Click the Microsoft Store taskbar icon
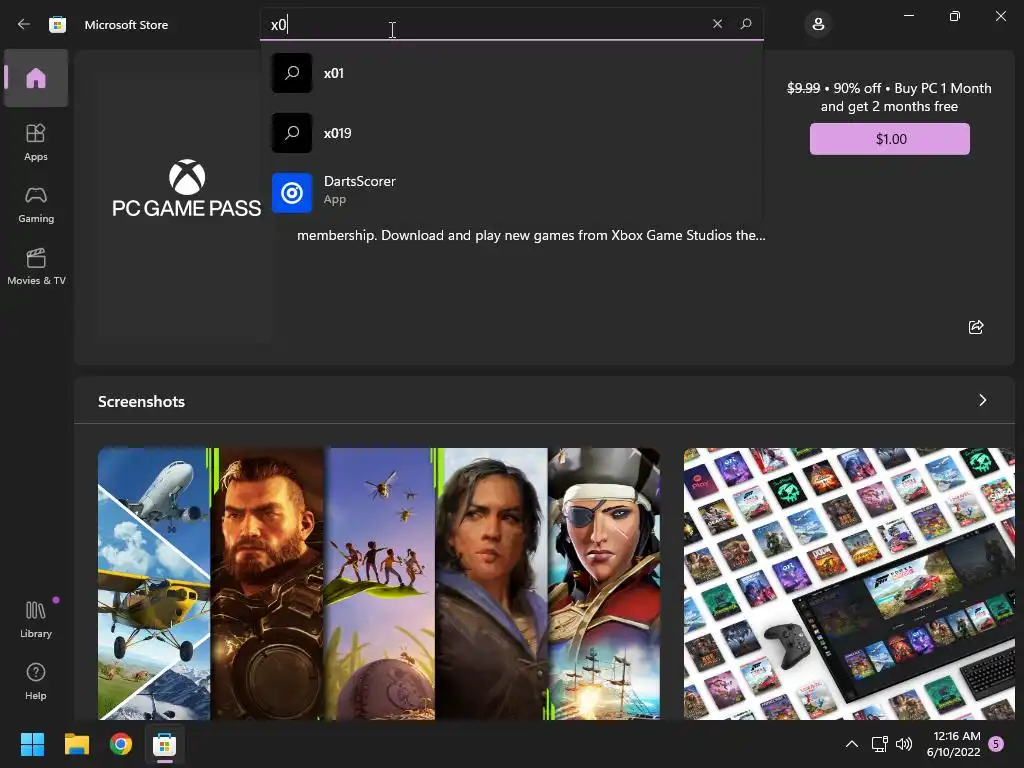Image resolution: width=1024 pixels, height=768 pixels. click(165, 744)
